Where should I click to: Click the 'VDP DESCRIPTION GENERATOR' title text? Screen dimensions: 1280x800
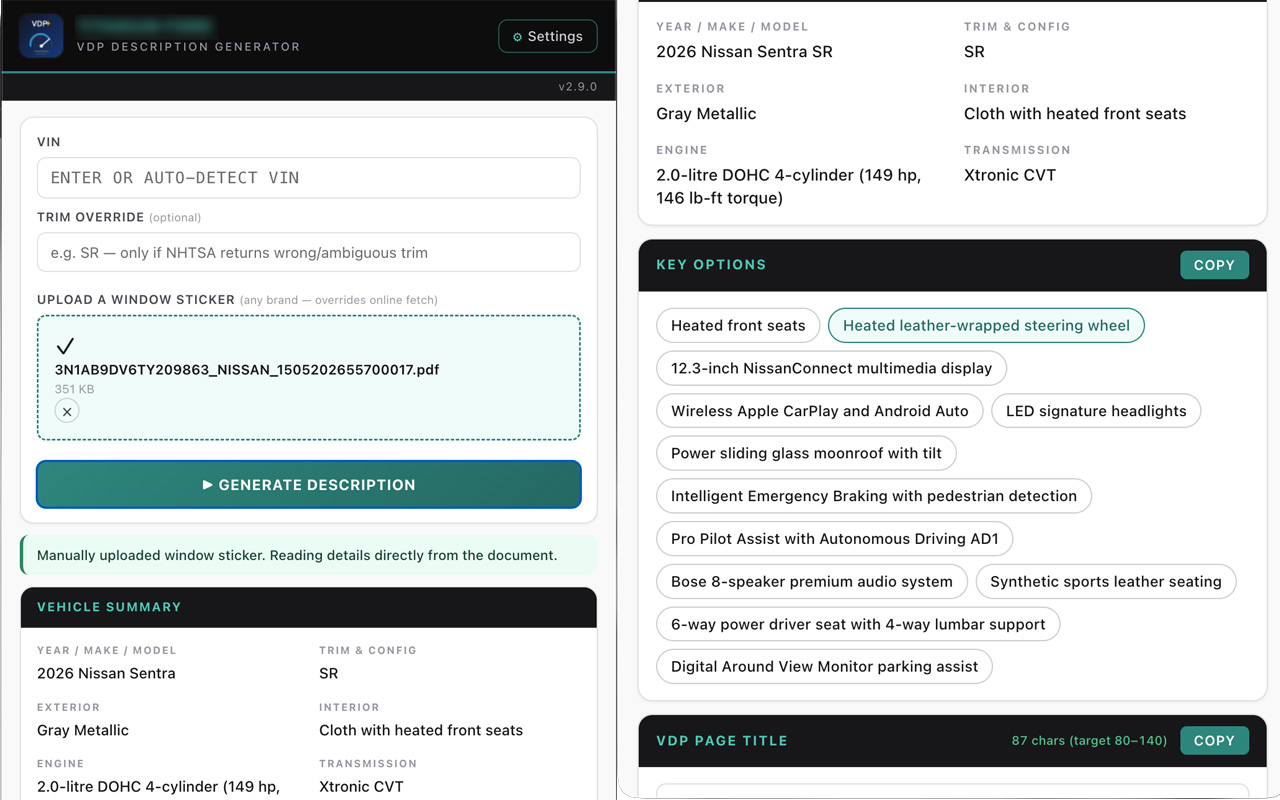(x=188, y=46)
